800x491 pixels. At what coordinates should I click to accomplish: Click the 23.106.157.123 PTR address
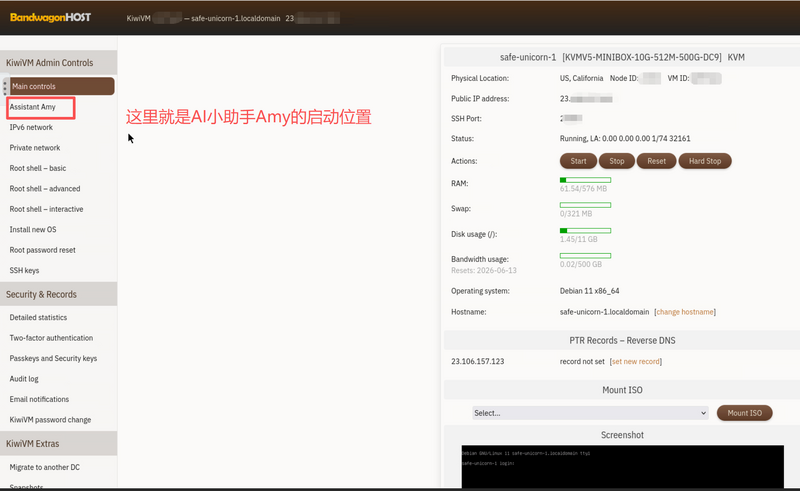[478, 361]
